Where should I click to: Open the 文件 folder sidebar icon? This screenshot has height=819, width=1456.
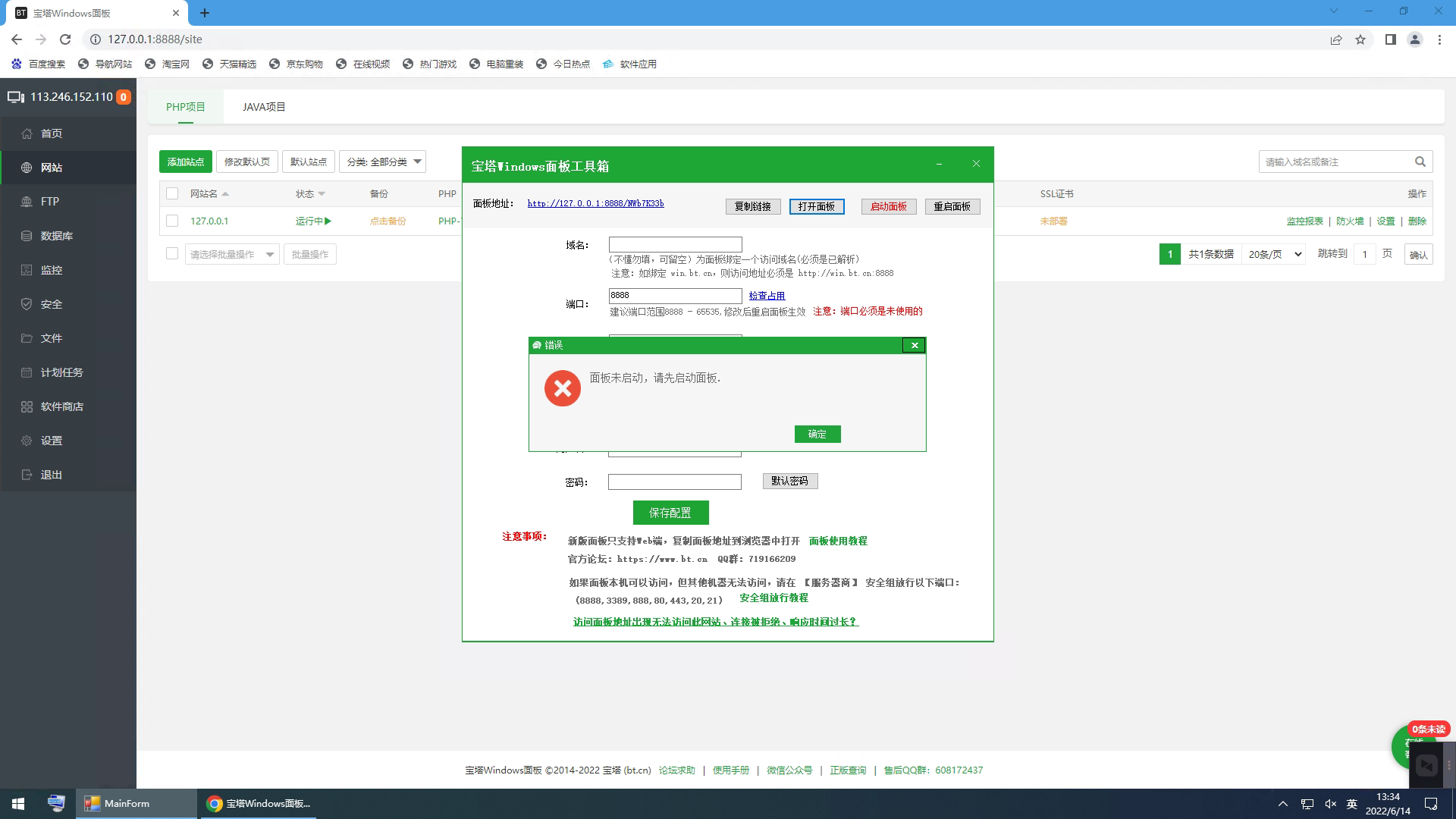coord(27,338)
